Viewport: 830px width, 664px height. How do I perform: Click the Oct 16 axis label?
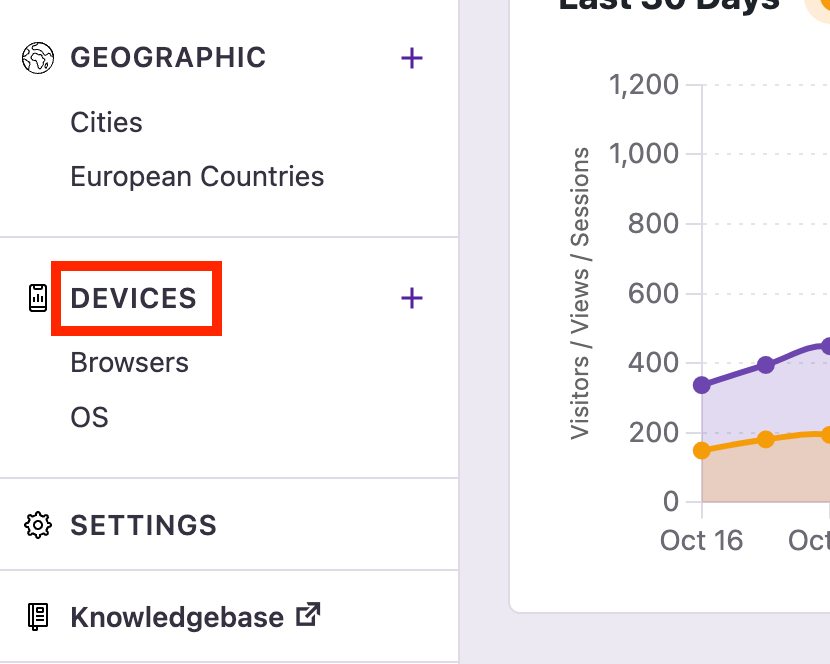pos(701,540)
